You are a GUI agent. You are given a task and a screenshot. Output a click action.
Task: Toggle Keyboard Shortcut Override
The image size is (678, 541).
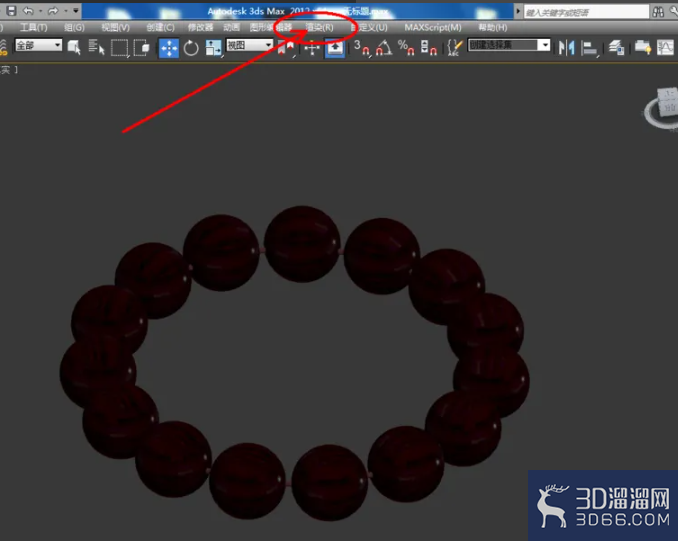point(335,48)
